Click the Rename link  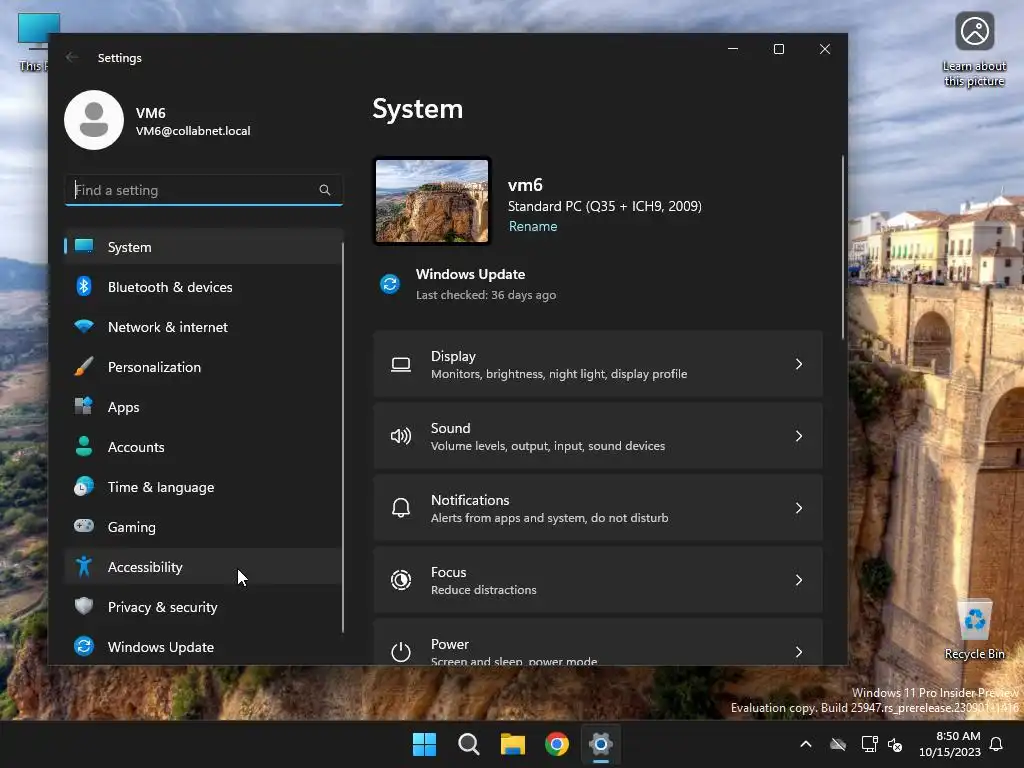pyautogui.click(x=533, y=226)
